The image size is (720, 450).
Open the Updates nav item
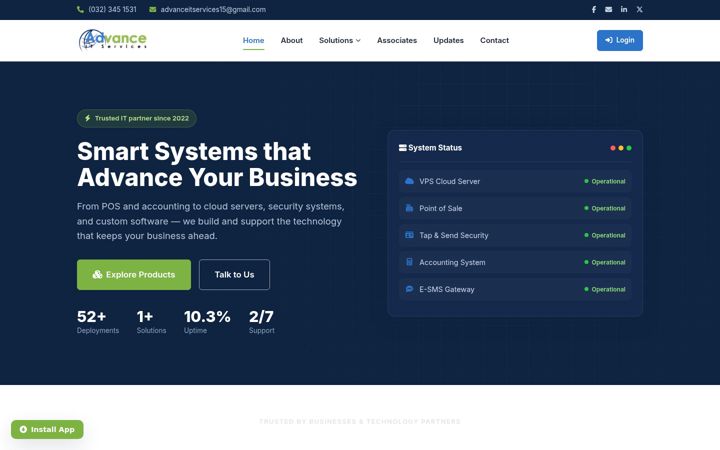[x=448, y=40]
